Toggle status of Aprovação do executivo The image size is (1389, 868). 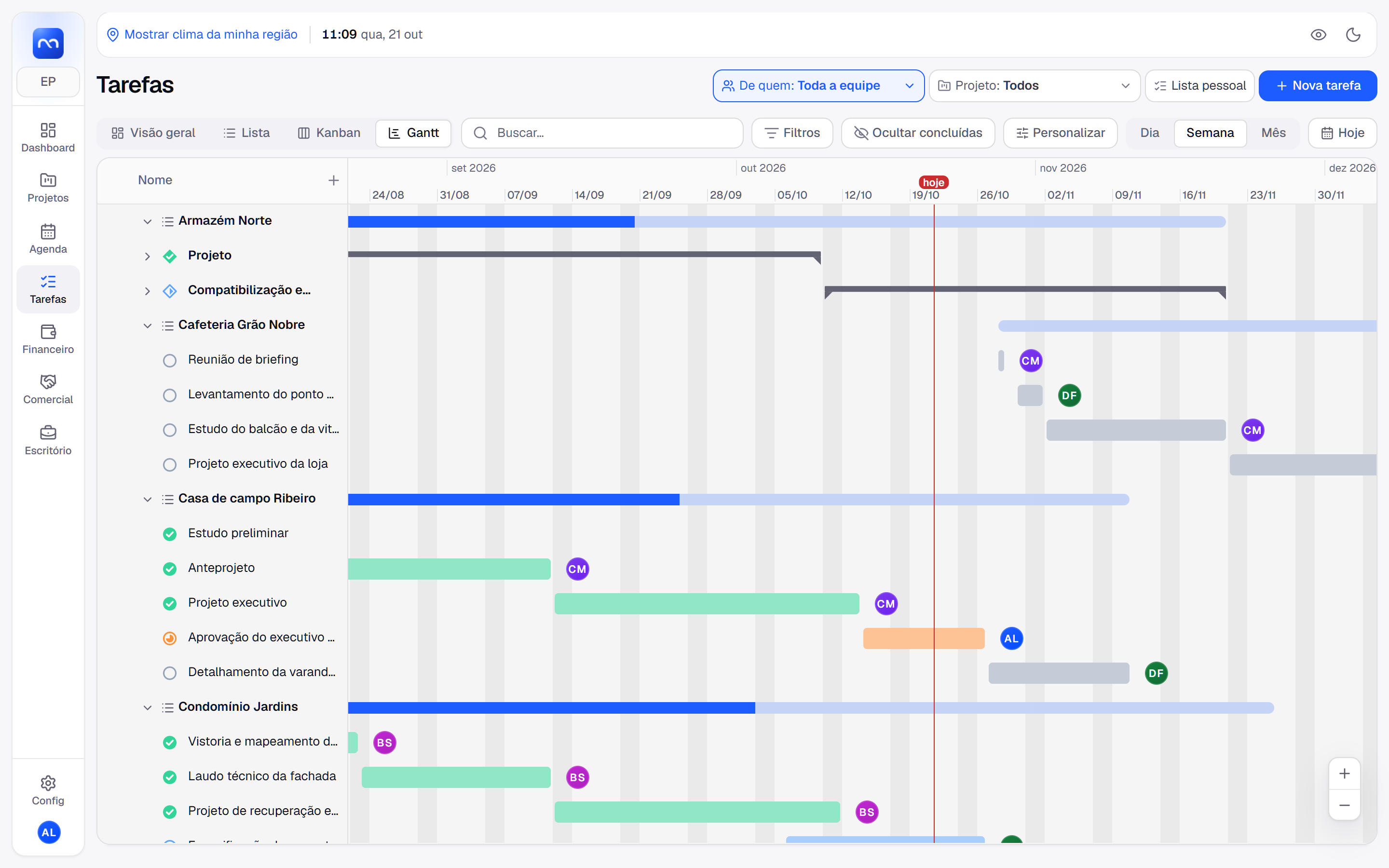(x=169, y=638)
